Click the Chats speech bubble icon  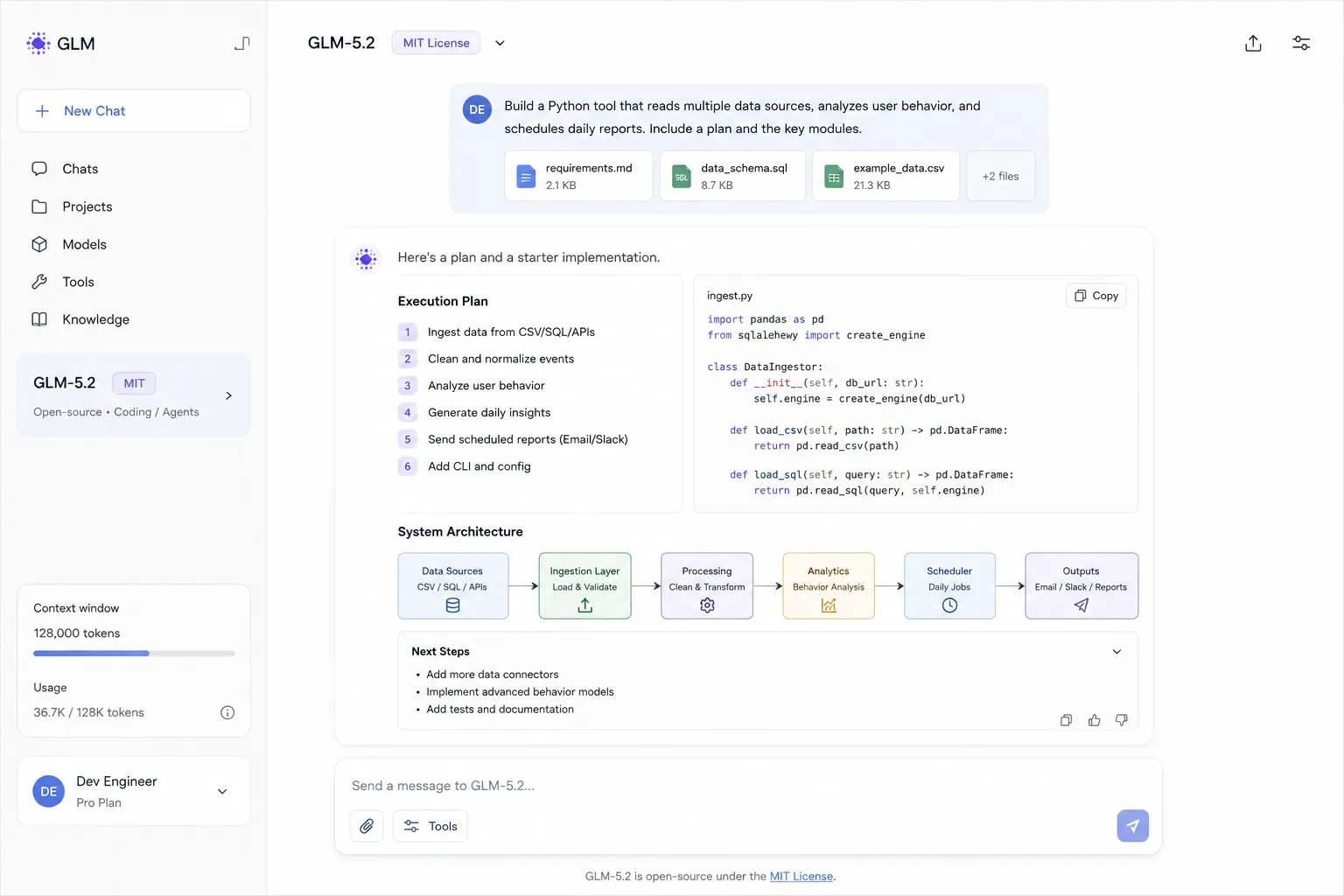tap(39, 168)
